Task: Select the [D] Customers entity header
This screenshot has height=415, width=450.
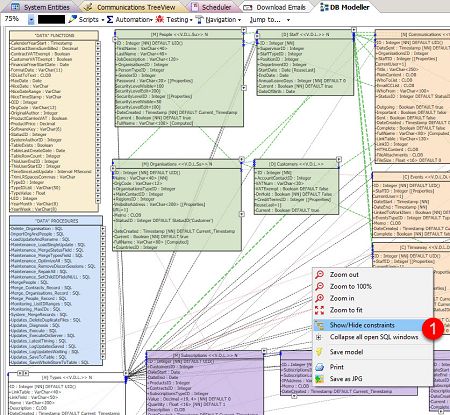Action: point(296,164)
